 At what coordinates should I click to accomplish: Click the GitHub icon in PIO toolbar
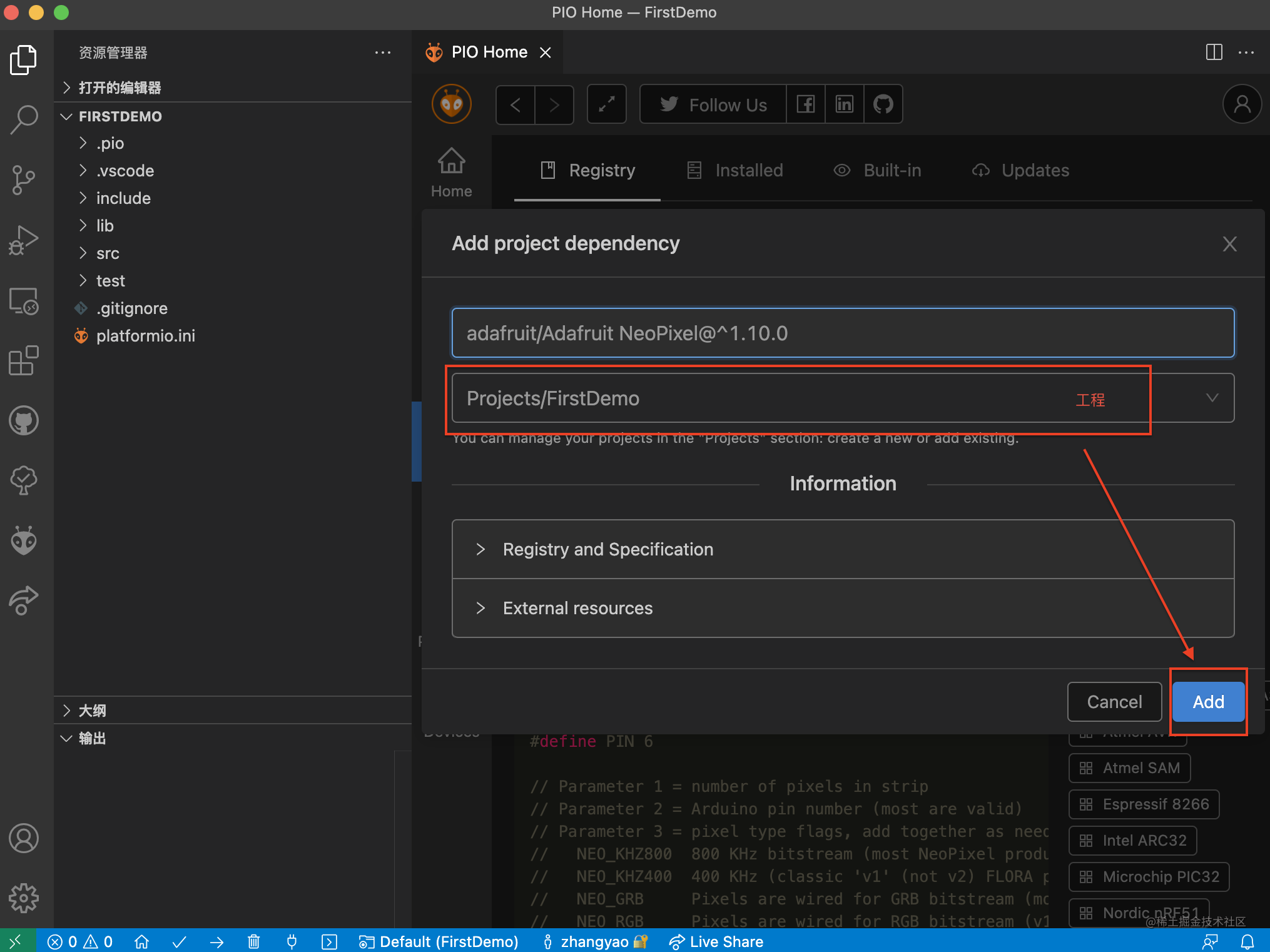coord(883,104)
